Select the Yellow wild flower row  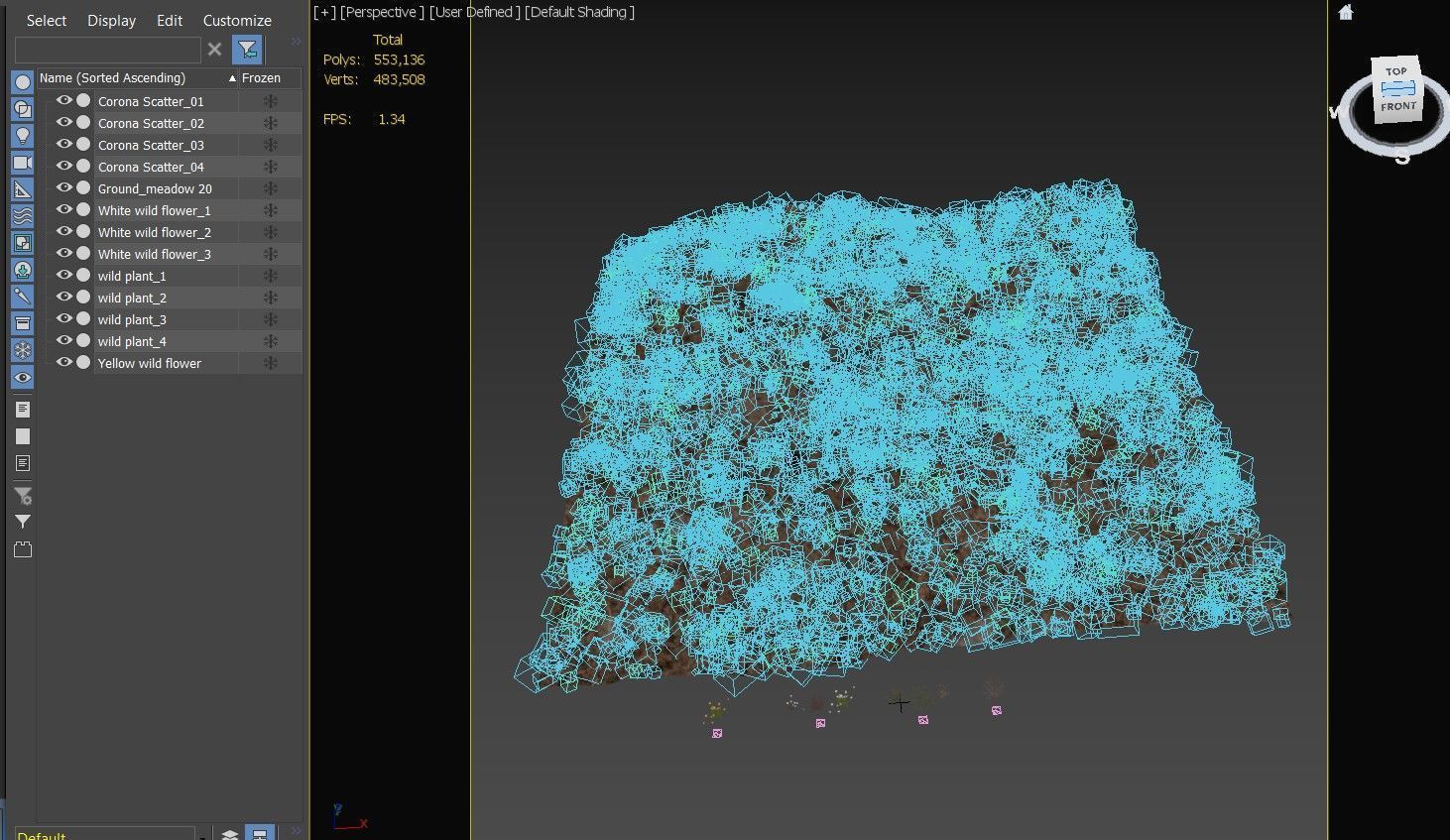[x=170, y=363]
